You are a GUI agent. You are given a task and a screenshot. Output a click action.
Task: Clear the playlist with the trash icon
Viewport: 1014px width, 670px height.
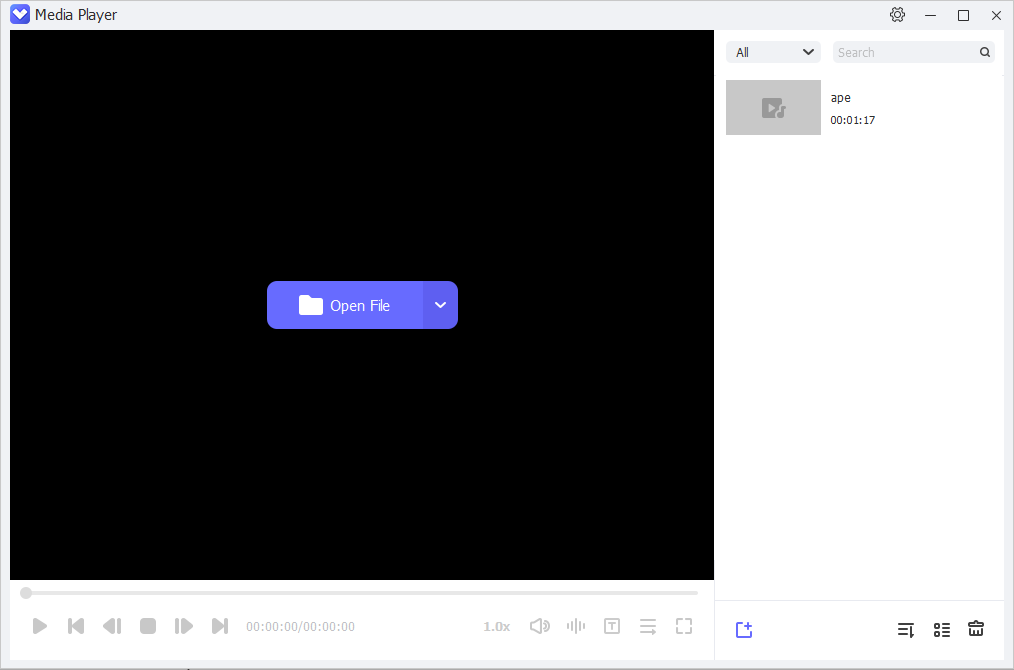(976, 629)
